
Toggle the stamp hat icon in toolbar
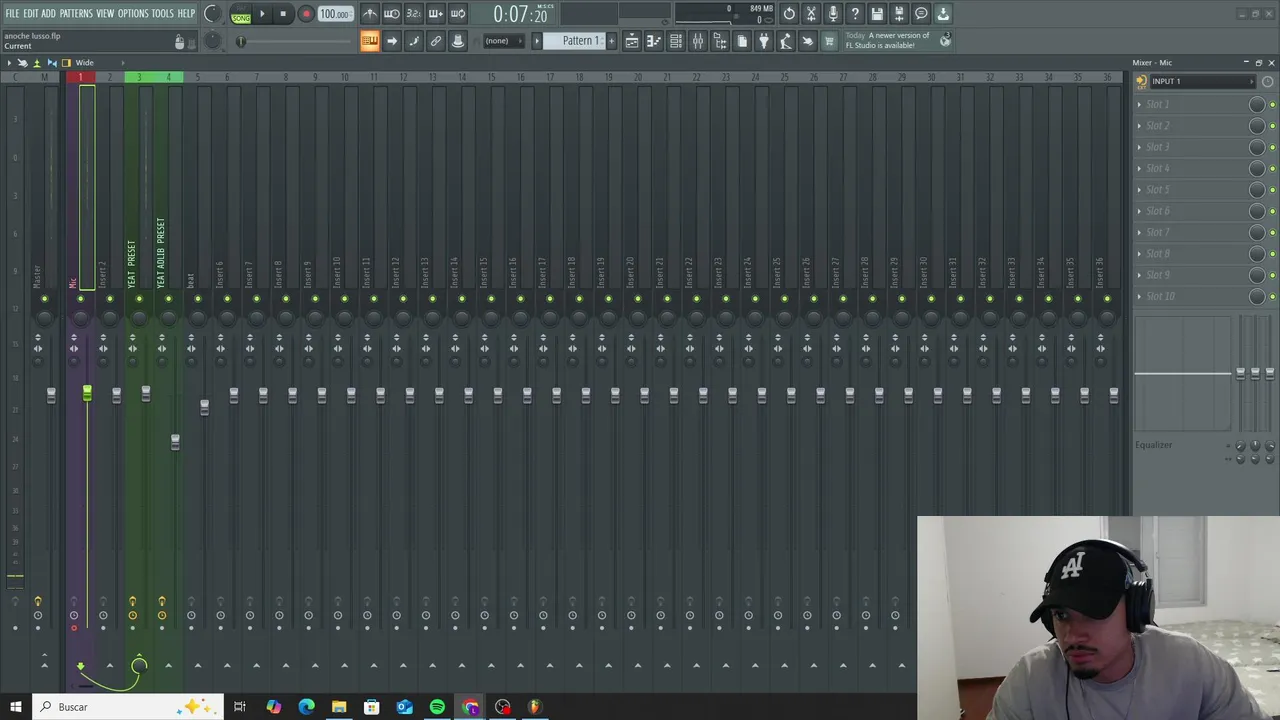[x=457, y=41]
